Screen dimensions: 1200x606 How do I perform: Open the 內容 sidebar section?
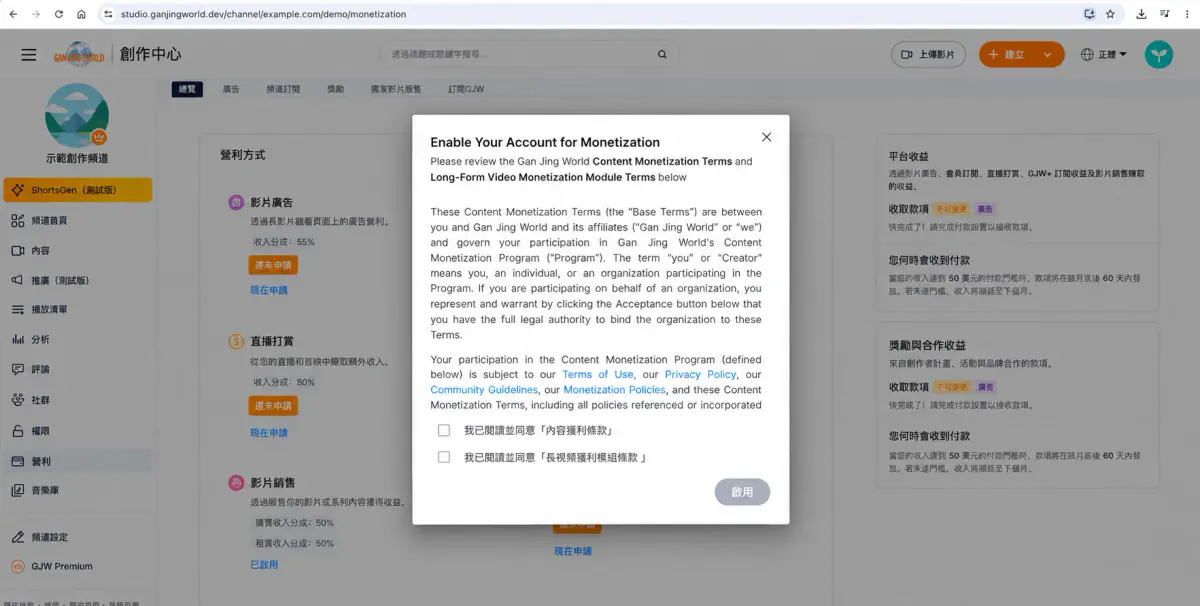pos(78,250)
